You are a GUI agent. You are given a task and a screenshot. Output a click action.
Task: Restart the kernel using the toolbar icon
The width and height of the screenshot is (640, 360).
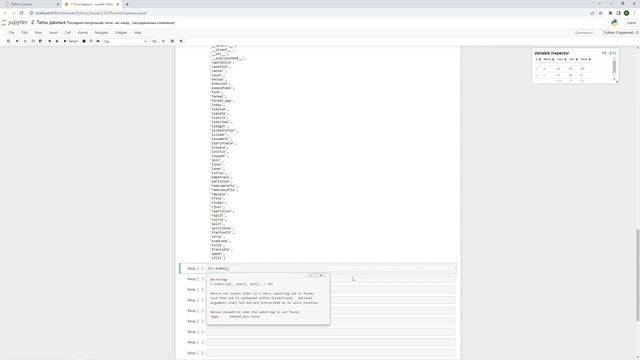tap(91, 41)
